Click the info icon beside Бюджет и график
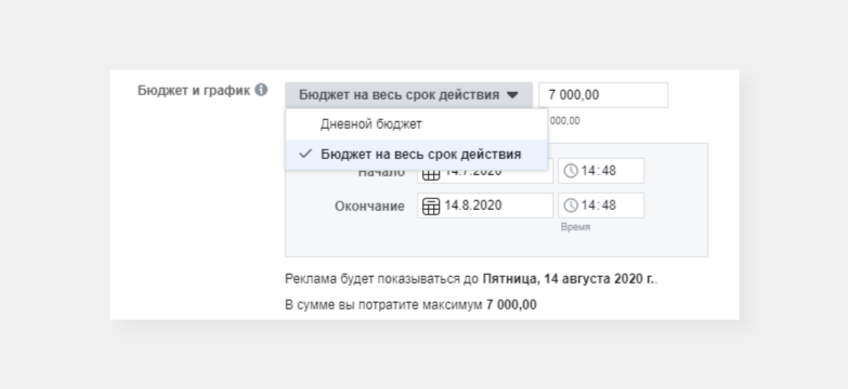Screen dimensions: 848x389 261,90
